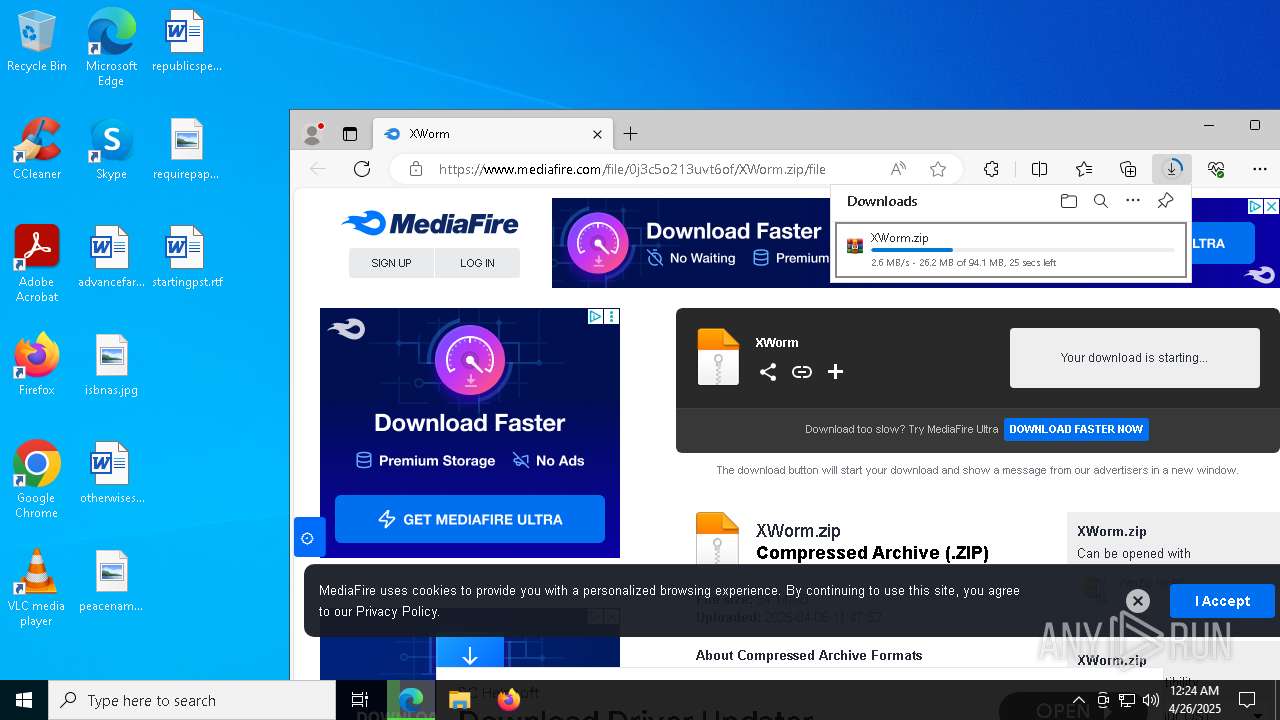This screenshot has height=720, width=1280.
Task: Open startingpst.rtf file on desktop
Action: coord(186,258)
